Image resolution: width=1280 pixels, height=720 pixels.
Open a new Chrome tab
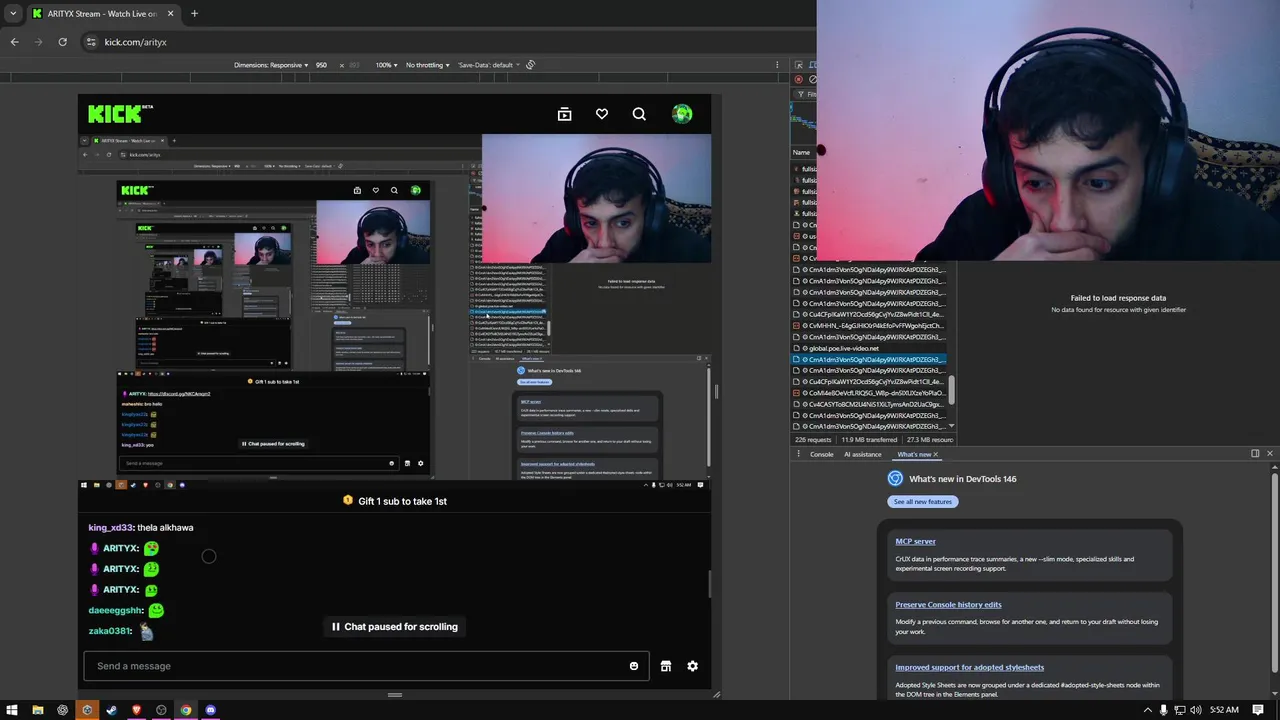[194, 14]
